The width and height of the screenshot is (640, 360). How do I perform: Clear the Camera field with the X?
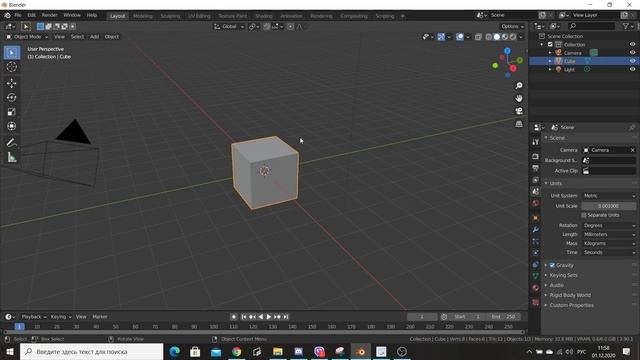pos(632,150)
